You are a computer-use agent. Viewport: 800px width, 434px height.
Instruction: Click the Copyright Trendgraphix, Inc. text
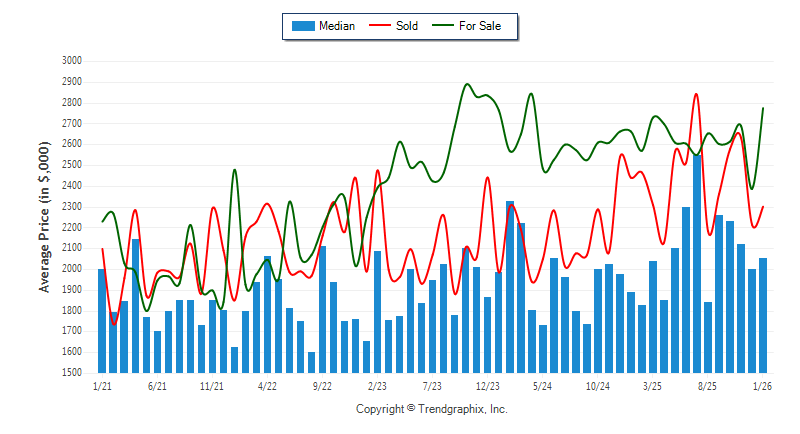click(x=431, y=409)
